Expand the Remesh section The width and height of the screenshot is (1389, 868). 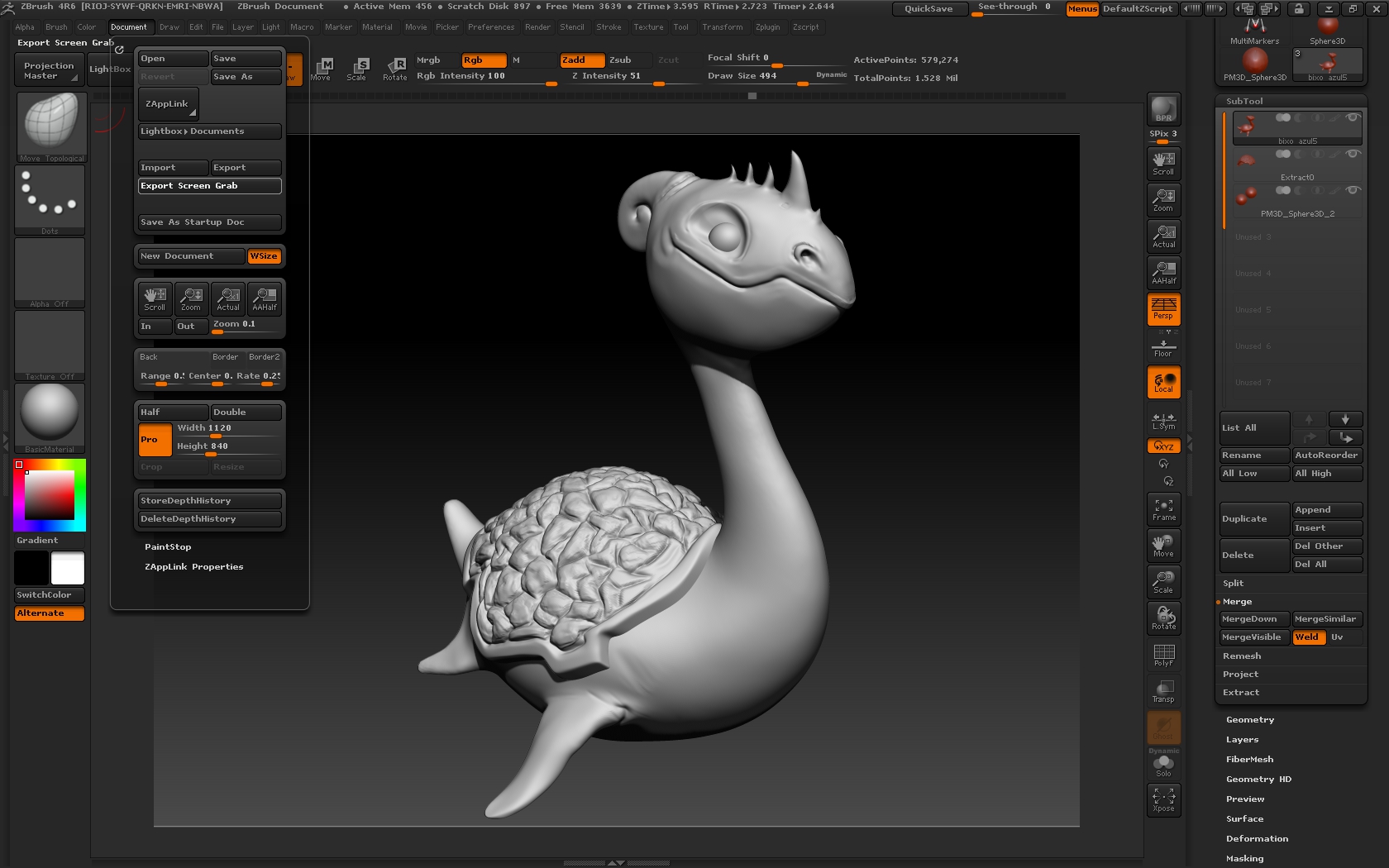(x=1242, y=656)
